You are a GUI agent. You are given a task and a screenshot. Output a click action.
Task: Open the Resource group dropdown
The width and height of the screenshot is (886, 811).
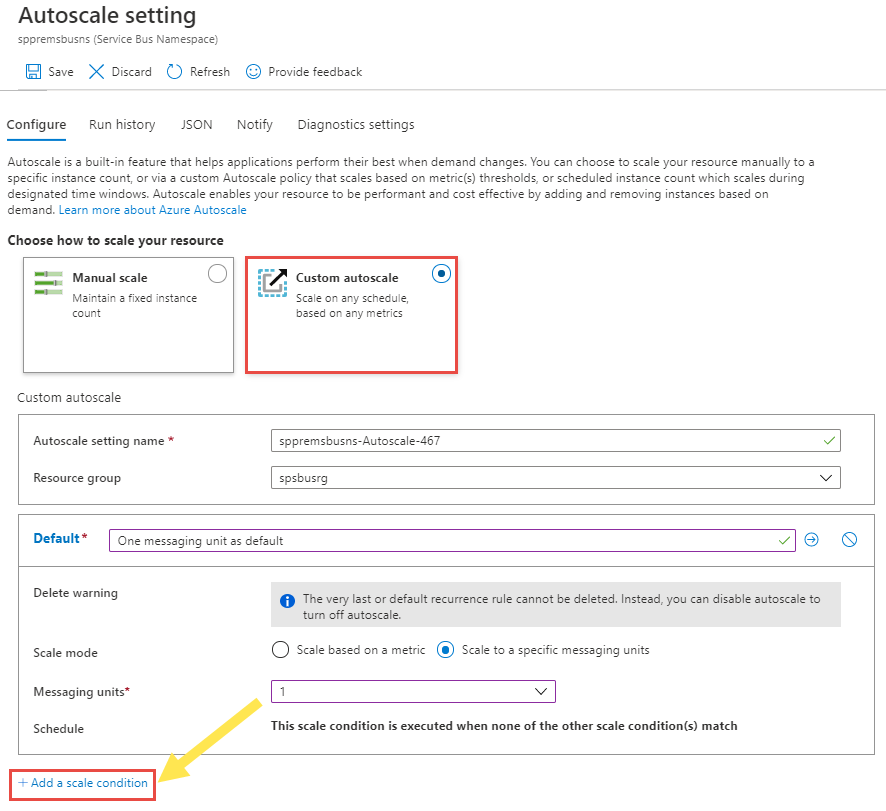click(x=826, y=477)
